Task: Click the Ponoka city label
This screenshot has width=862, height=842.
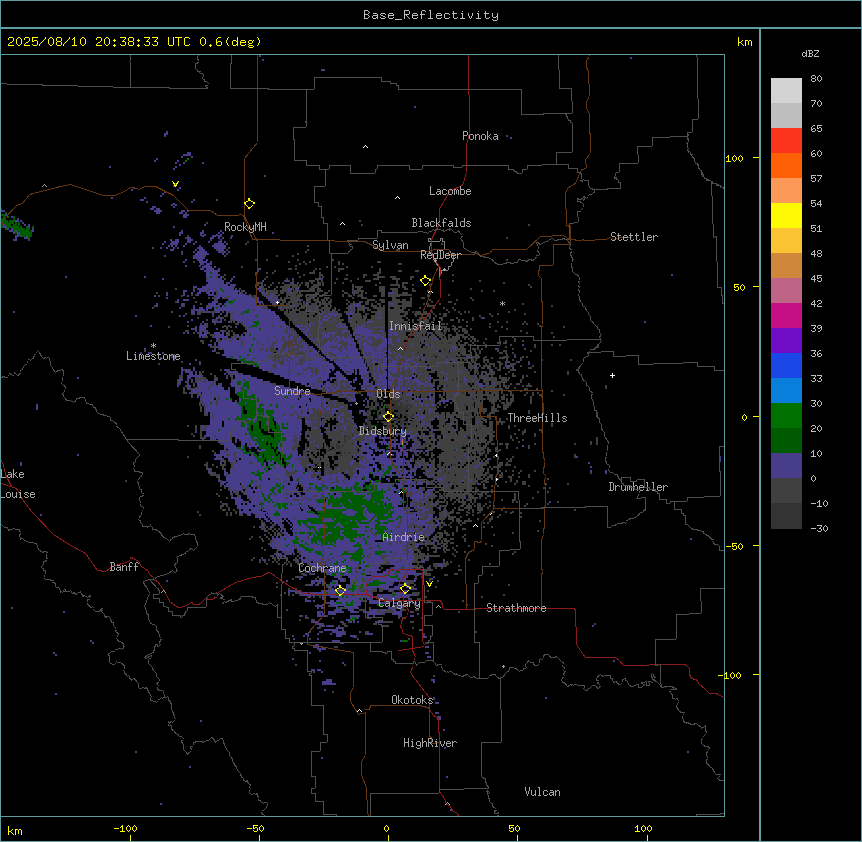Action: [480, 136]
